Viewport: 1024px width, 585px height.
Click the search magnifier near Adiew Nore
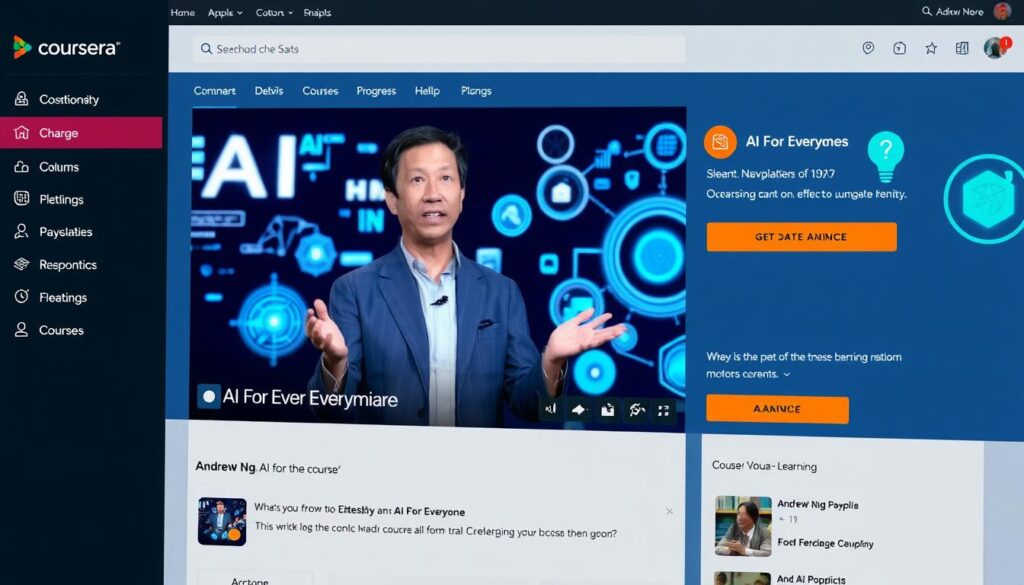(x=927, y=11)
